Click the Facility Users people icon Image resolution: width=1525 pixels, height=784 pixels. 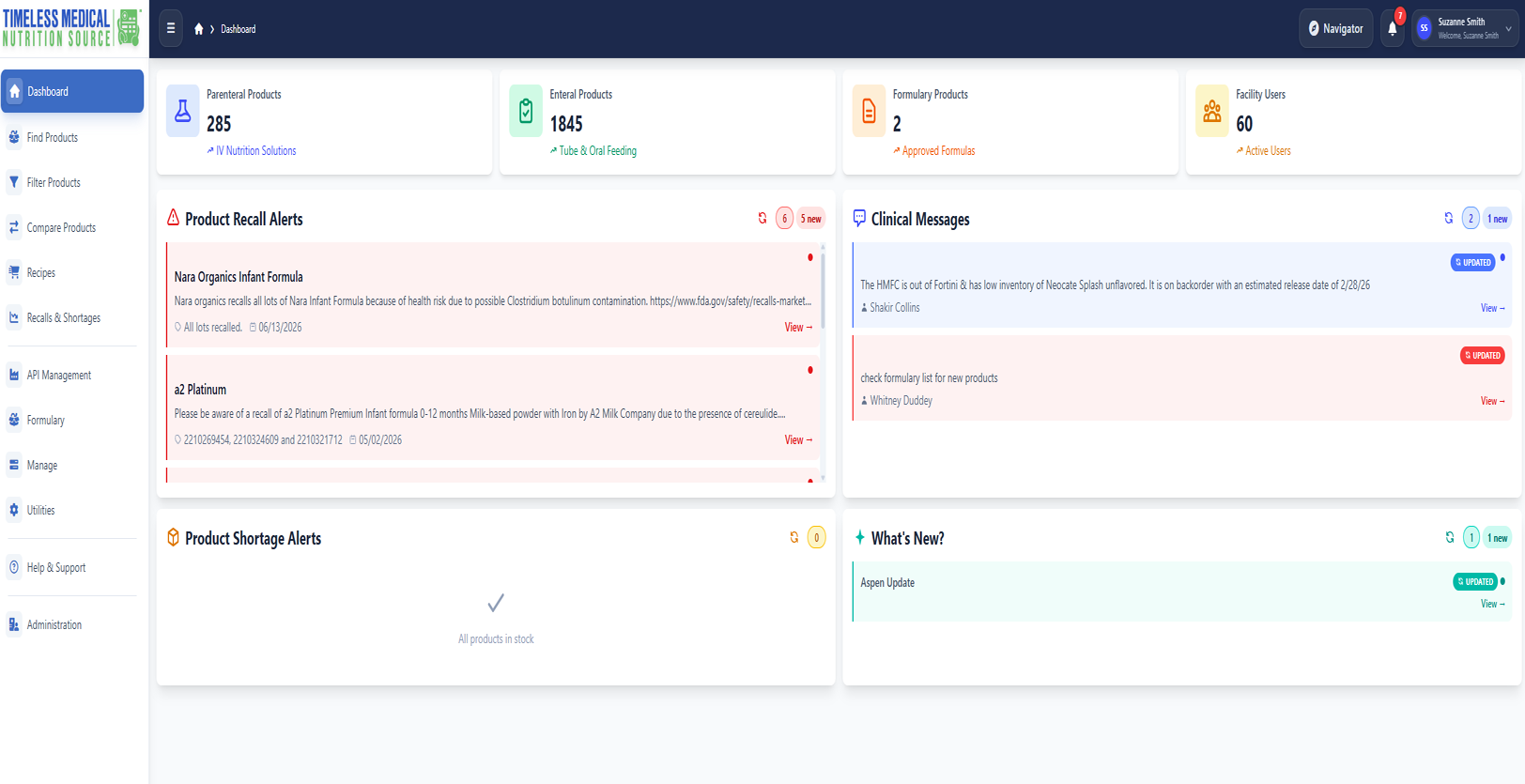coord(1212,111)
